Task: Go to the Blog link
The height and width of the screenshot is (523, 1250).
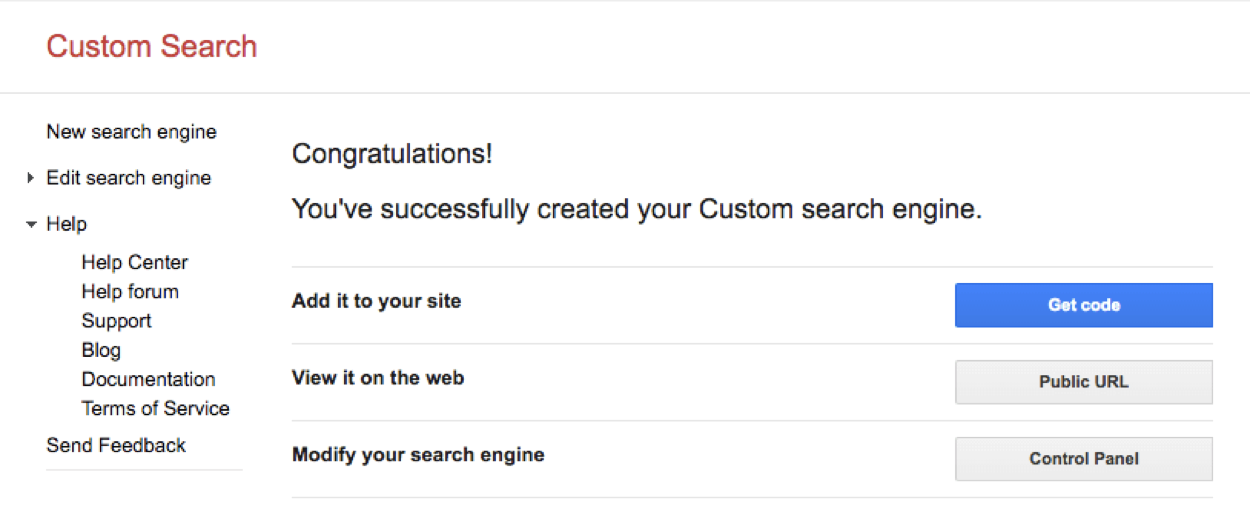Action: coord(101,350)
